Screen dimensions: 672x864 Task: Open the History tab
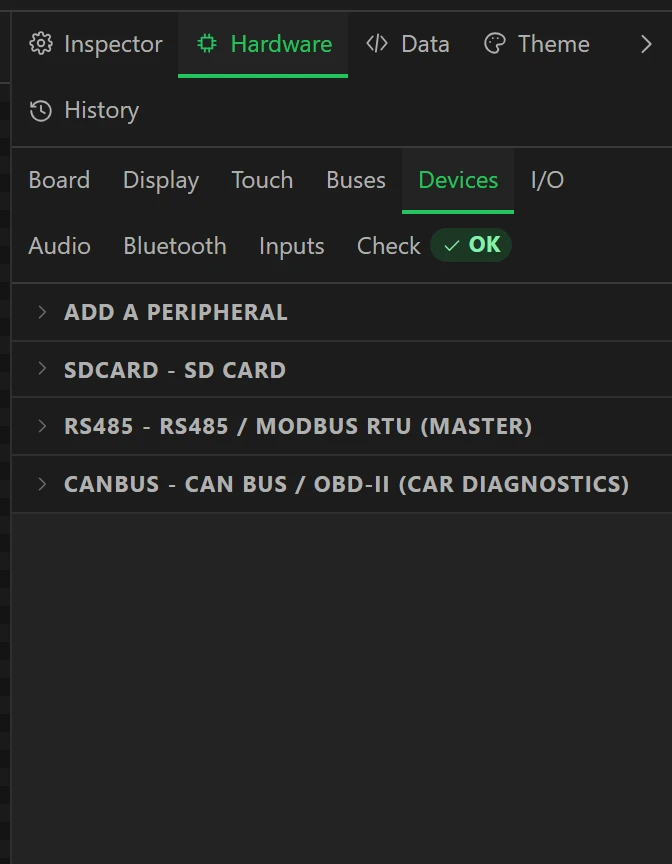84,111
